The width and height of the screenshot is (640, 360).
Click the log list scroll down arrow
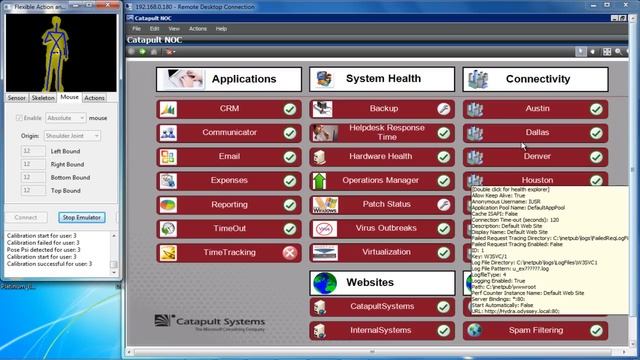[114, 272]
